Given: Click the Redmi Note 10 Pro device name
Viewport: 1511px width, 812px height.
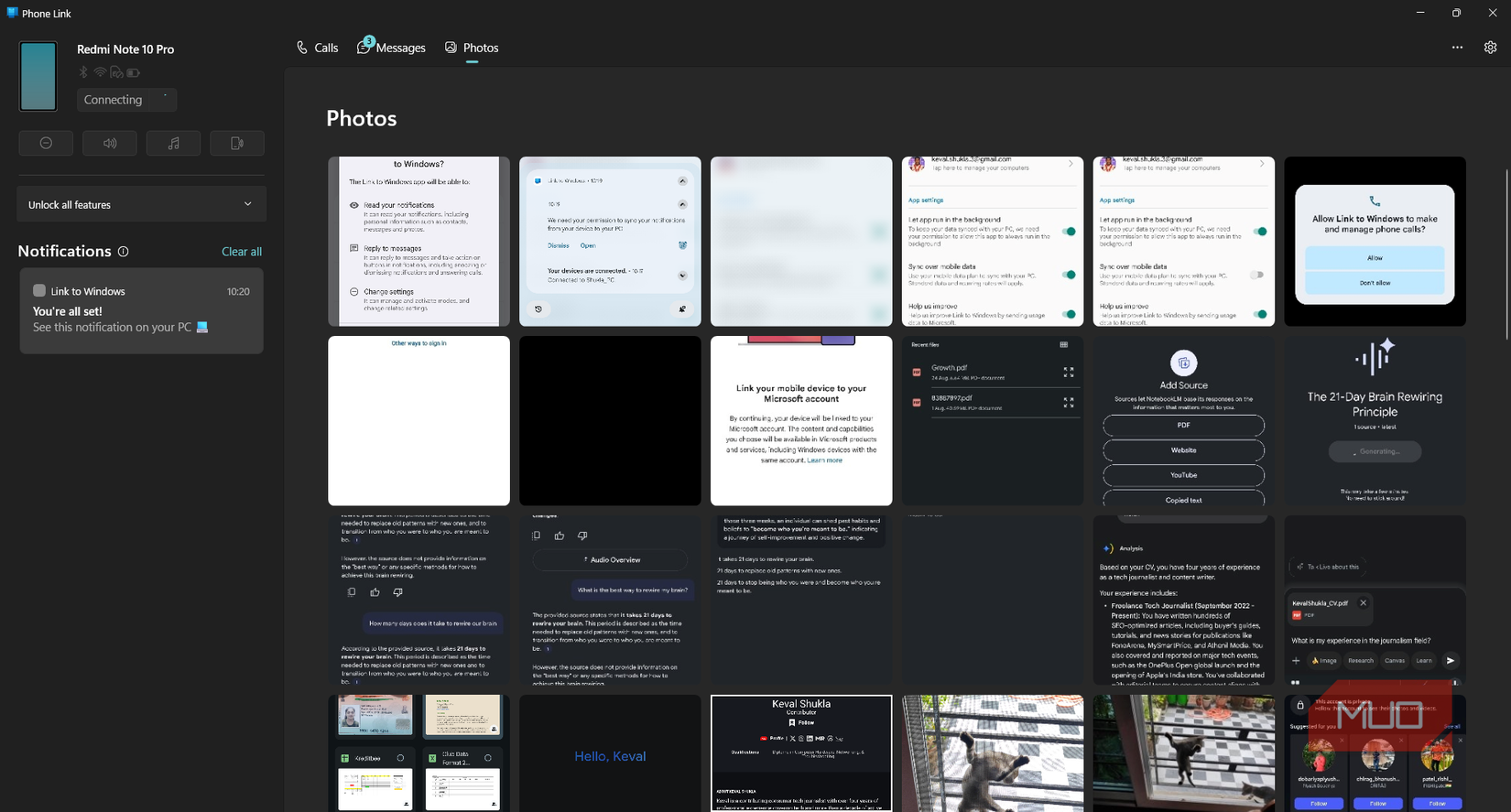Looking at the screenshot, I should point(125,49).
